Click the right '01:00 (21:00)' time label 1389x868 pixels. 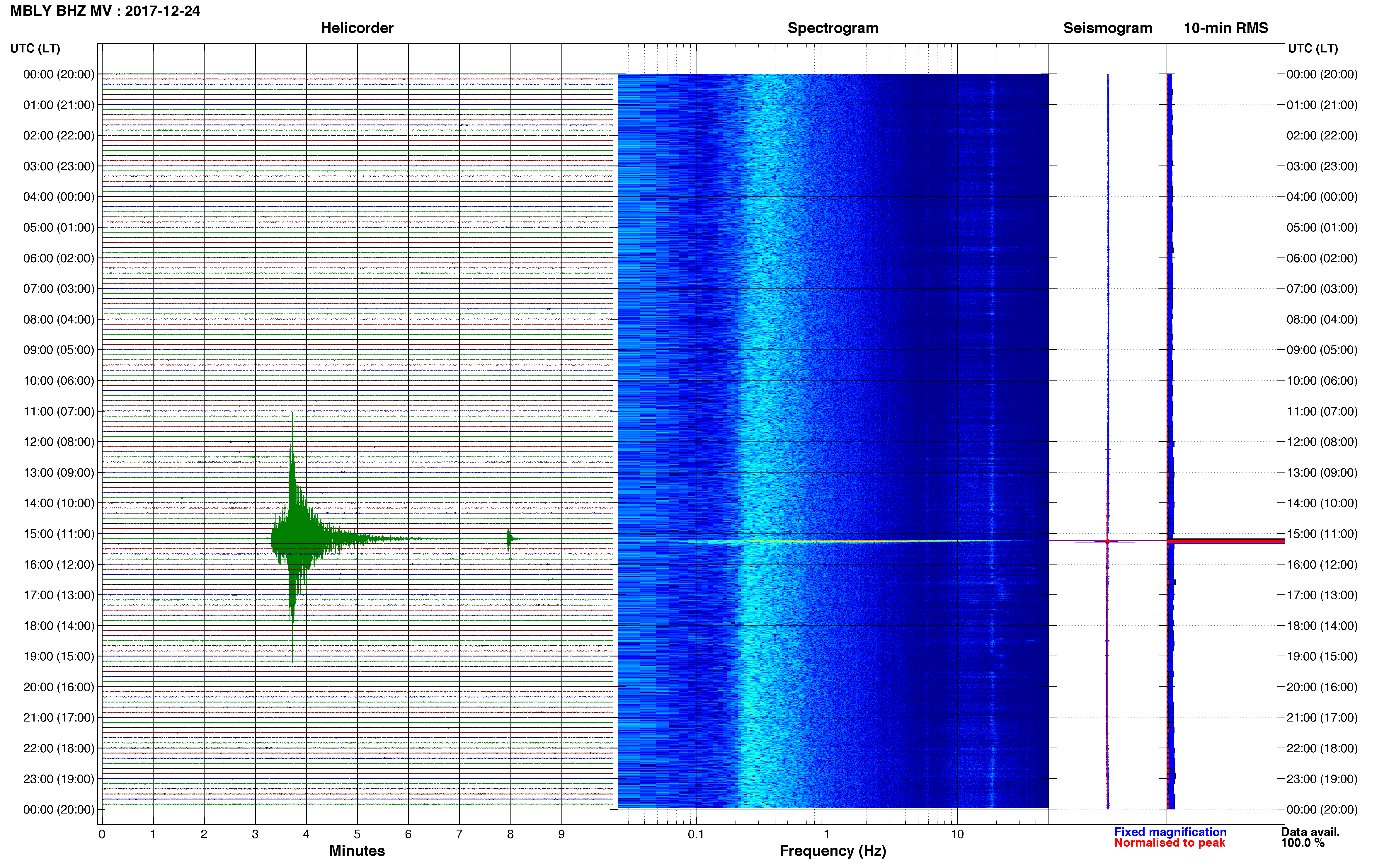coord(1322,105)
